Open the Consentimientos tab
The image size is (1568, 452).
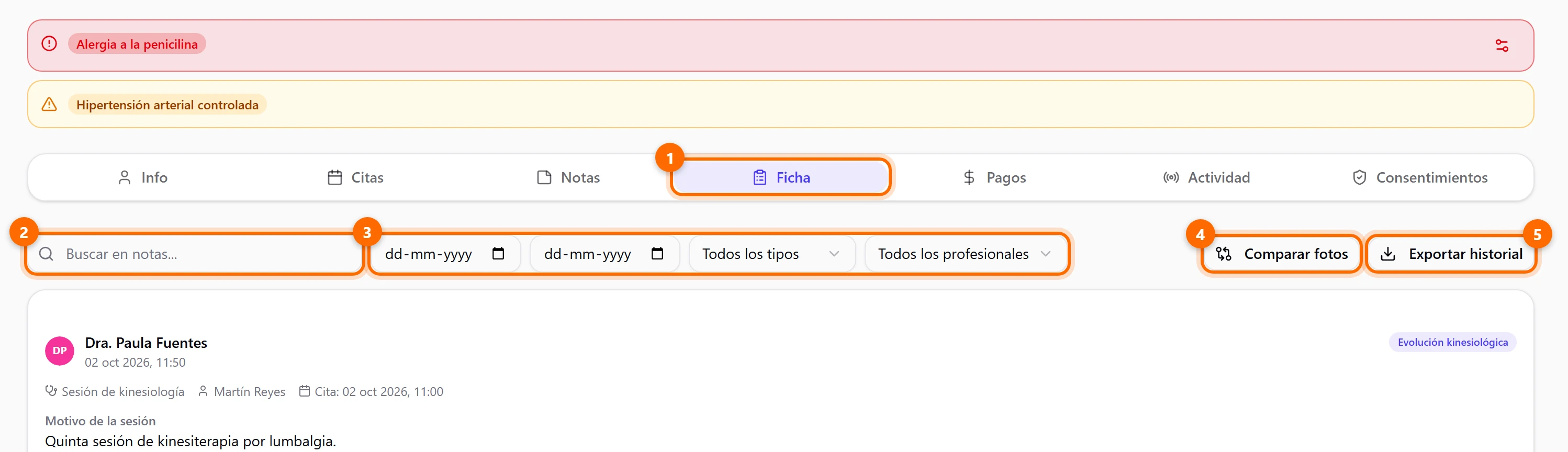click(x=1419, y=178)
